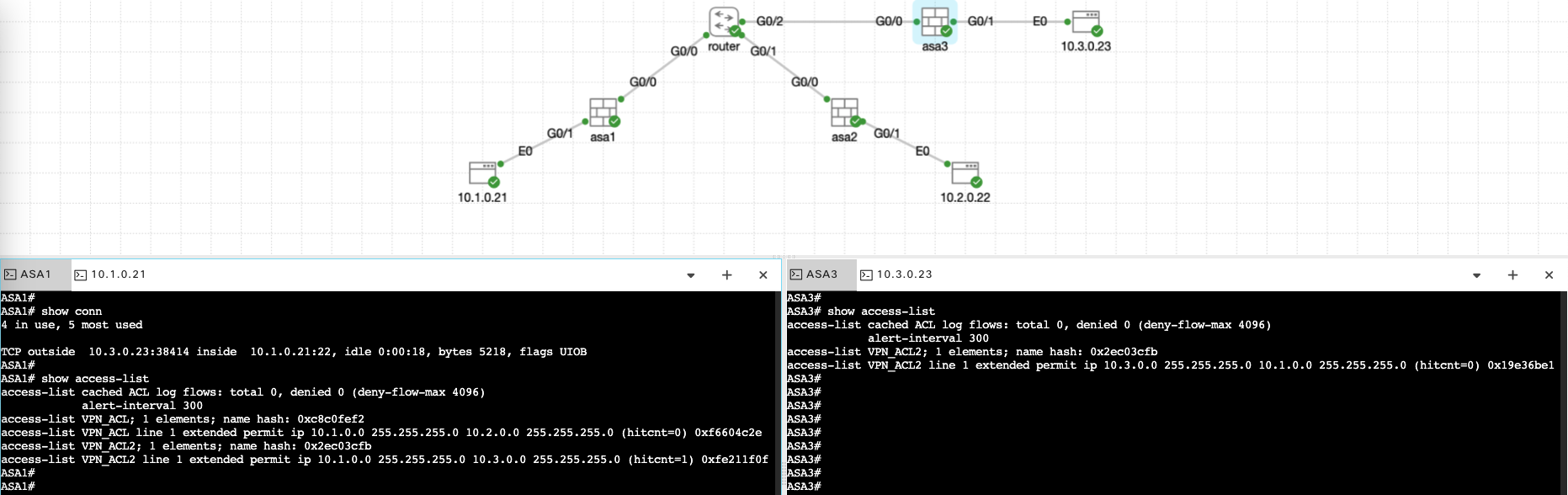Select the router node icon

coord(723,22)
